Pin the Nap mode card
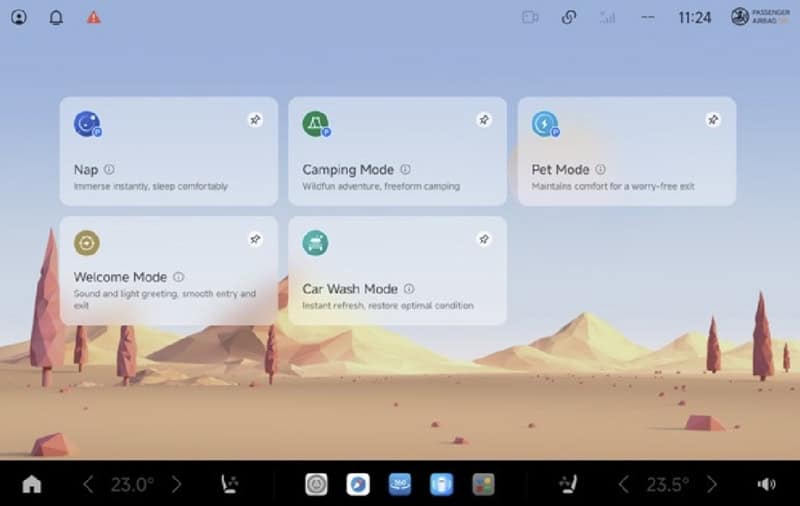Viewport: 800px width, 506px height. (x=255, y=120)
